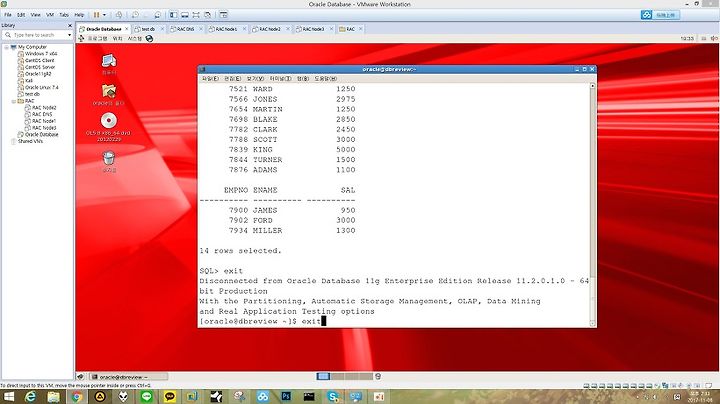This screenshot has height=404, width=720.
Task: Click the VMware pause VM button
Action: click(96, 15)
